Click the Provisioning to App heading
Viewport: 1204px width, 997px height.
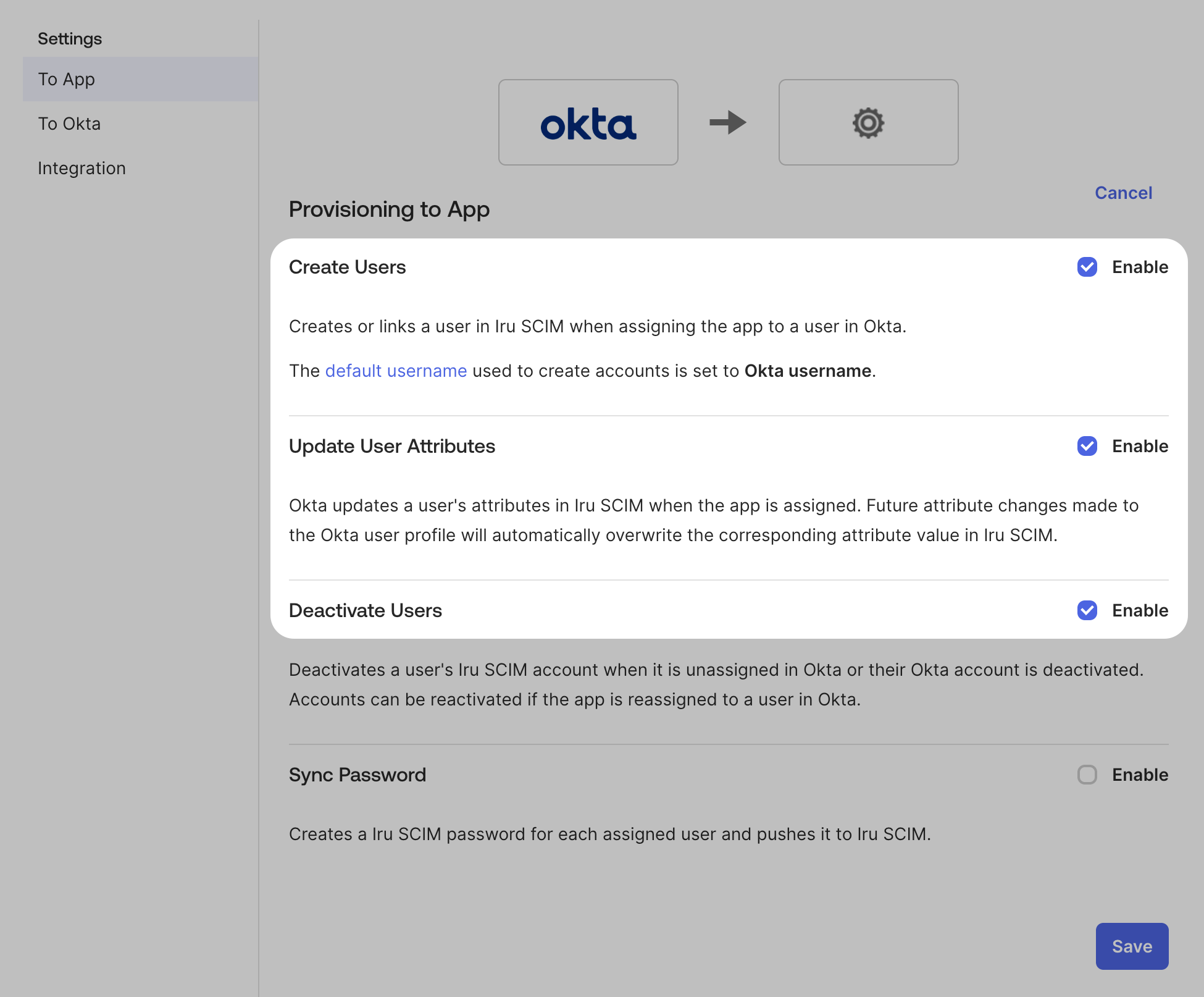389,209
